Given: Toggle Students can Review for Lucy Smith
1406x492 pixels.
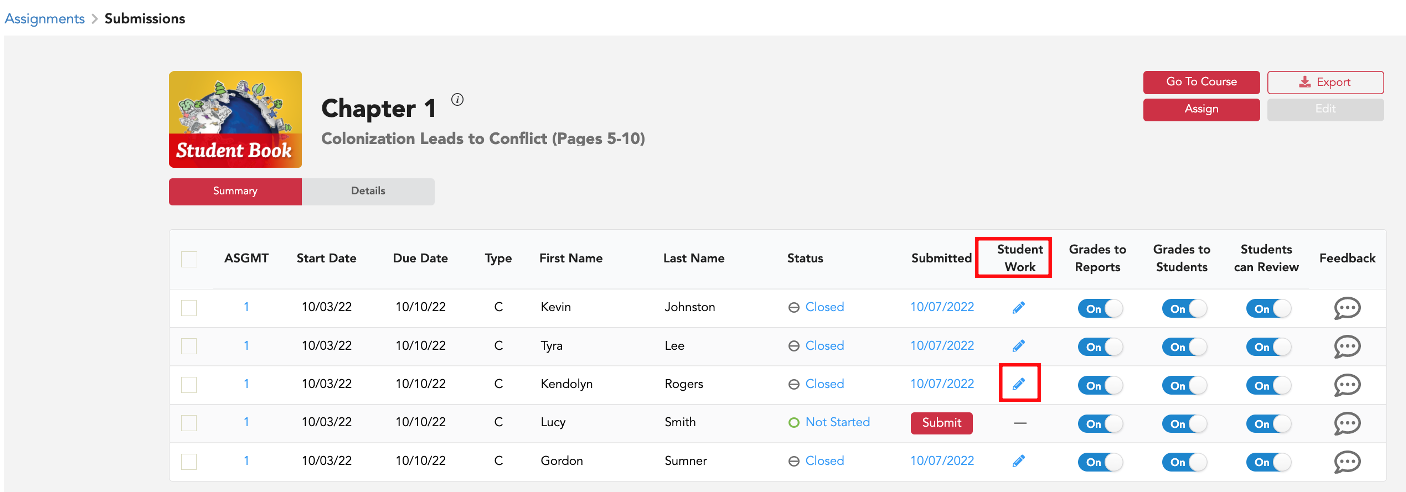Looking at the screenshot, I should (1268, 424).
